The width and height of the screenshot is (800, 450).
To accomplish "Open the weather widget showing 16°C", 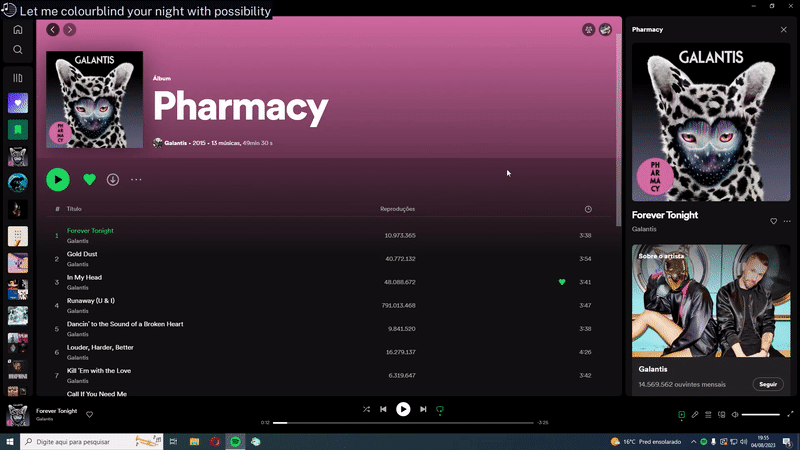I will coord(646,442).
